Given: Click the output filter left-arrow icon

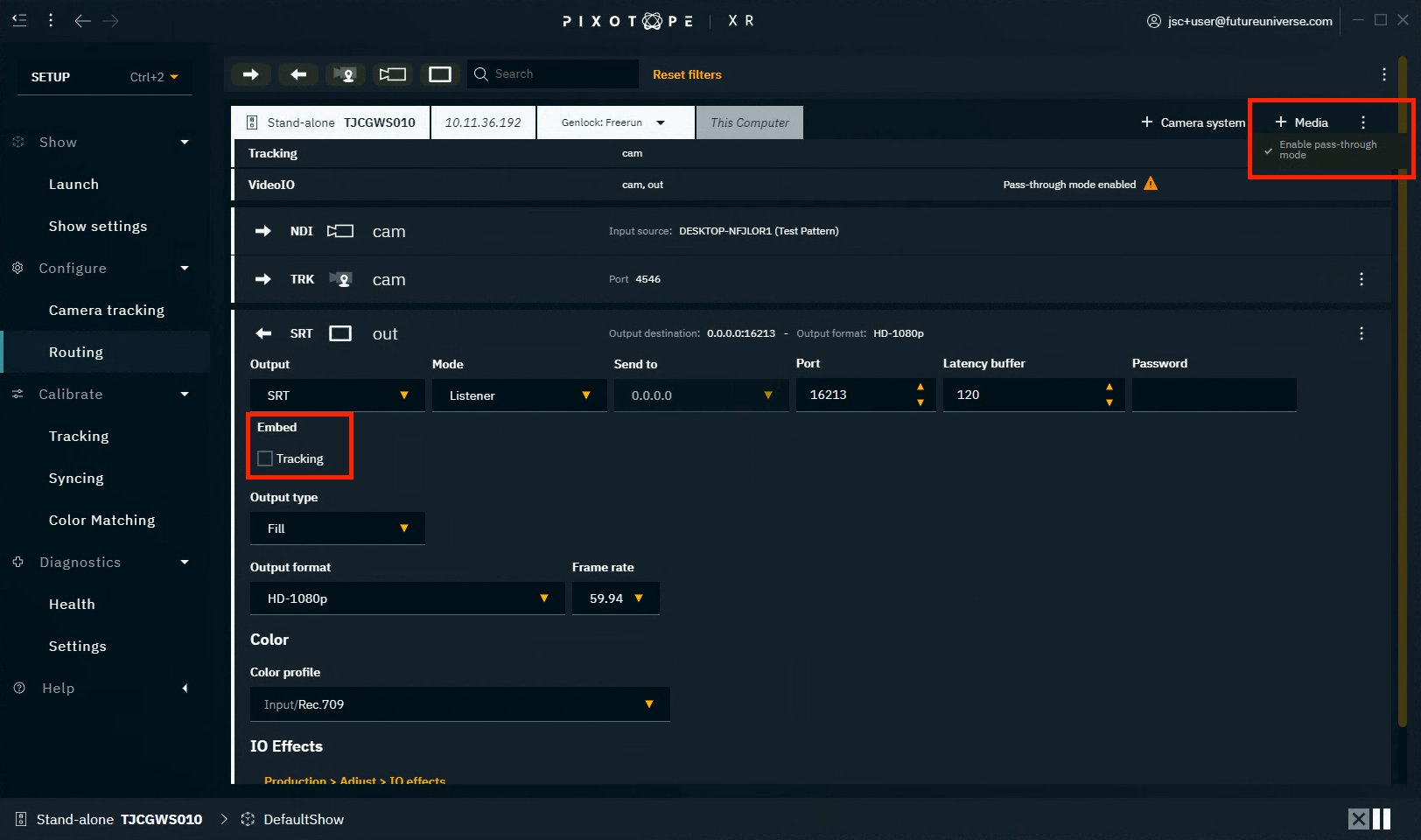Looking at the screenshot, I should (298, 74).
